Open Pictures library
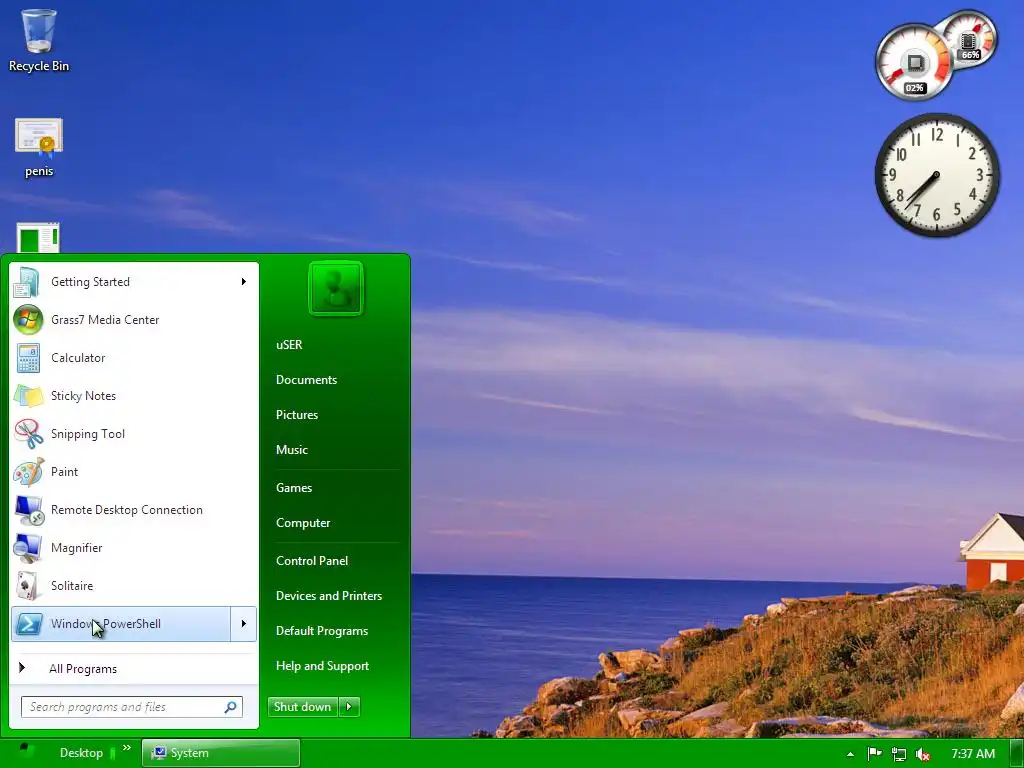The image size is (1024, 768). pos(297,415)
